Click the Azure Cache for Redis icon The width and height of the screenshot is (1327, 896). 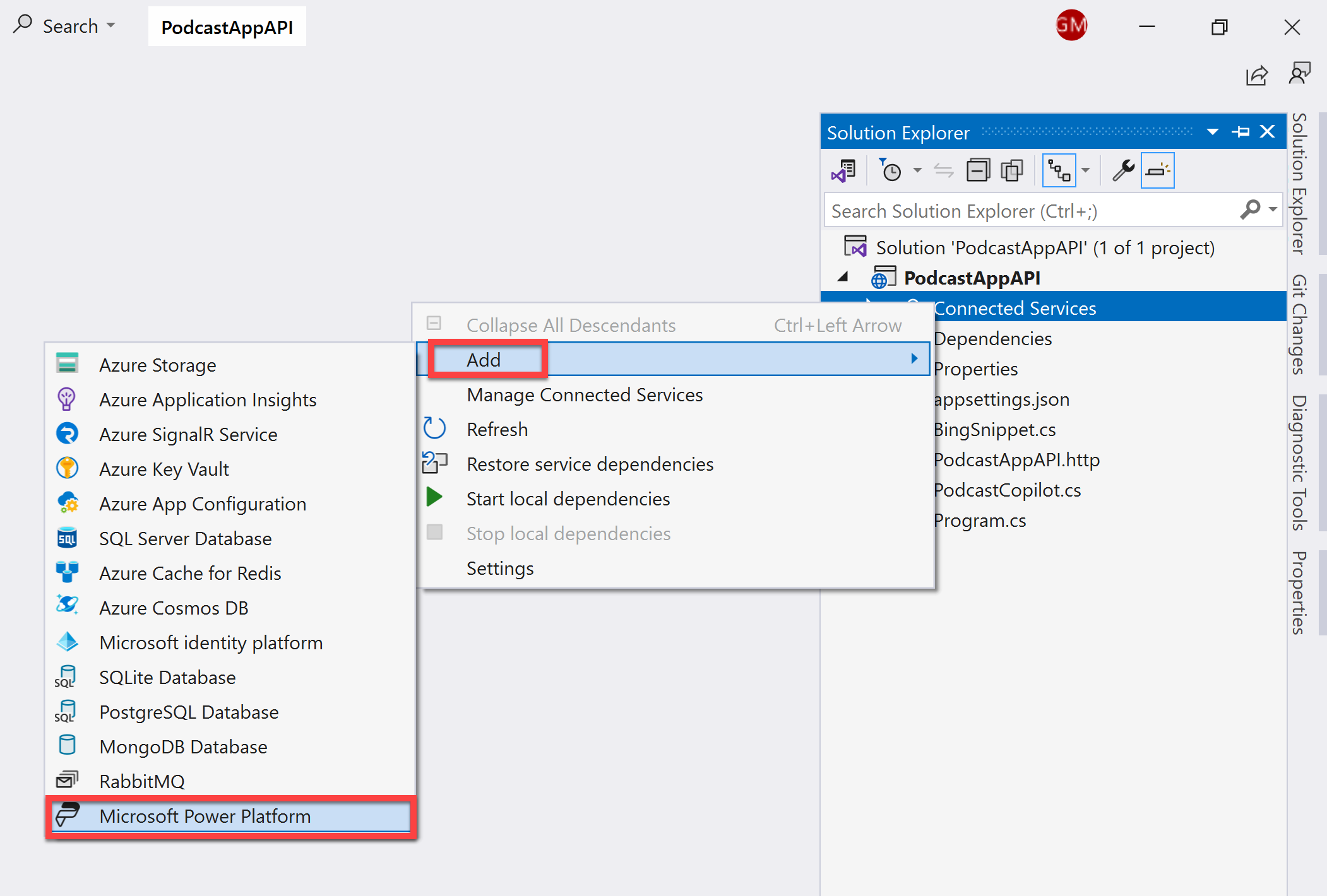coord(67,572)
